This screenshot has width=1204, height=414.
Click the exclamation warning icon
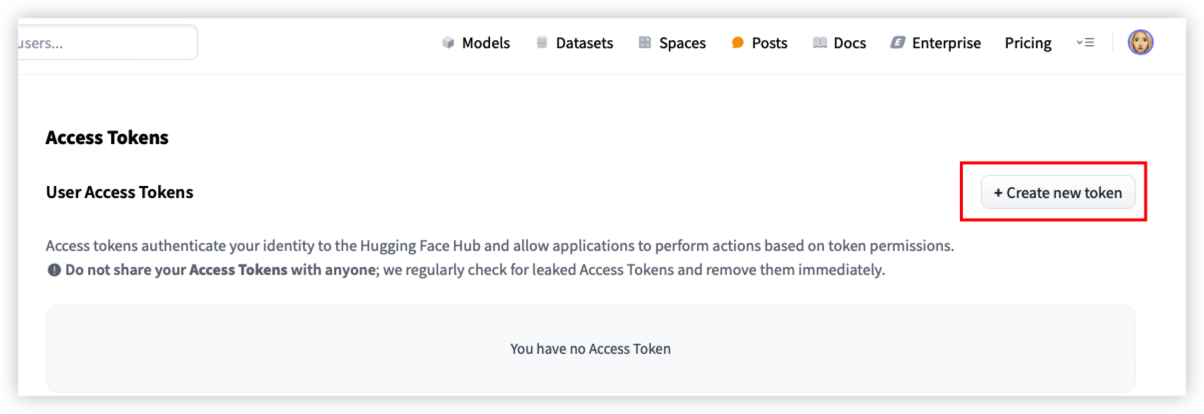(54, 270)
